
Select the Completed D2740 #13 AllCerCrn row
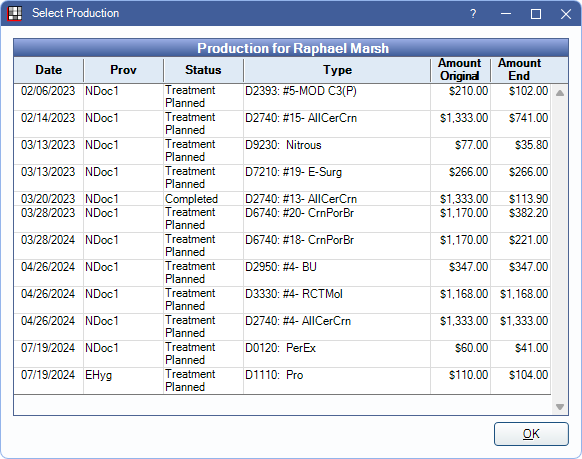(282, 199)
